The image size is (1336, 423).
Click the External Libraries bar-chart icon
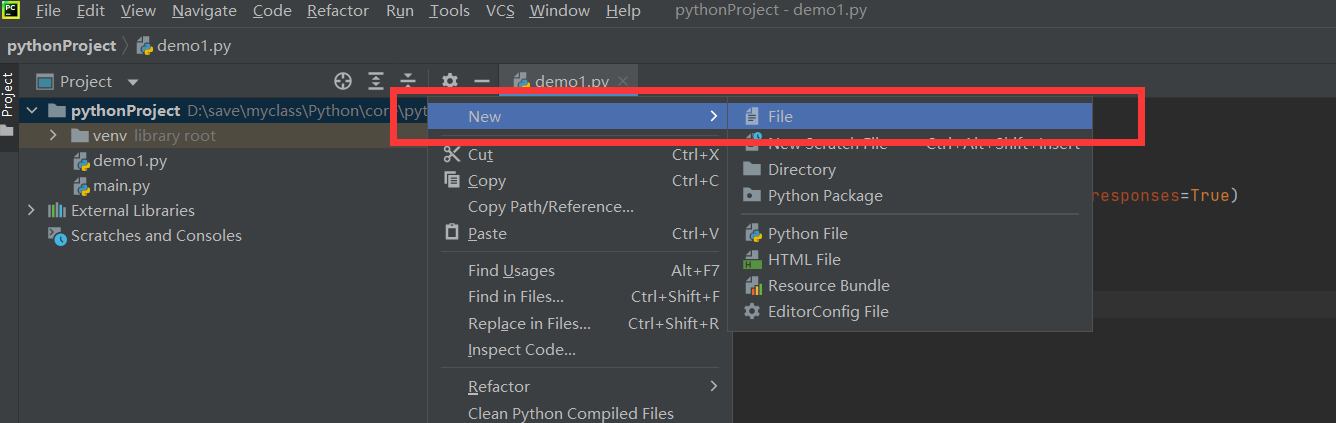pyautogui.click(x=57, y=211)
